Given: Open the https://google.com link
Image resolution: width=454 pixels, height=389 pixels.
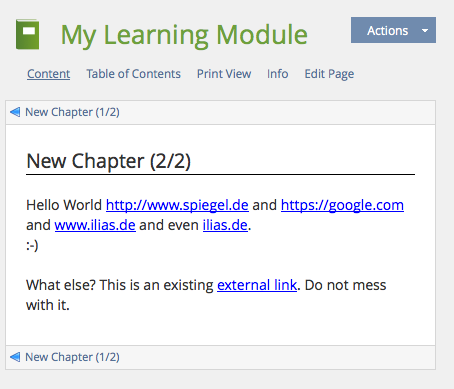Looking at the screenshot, I should pos(342,205).
